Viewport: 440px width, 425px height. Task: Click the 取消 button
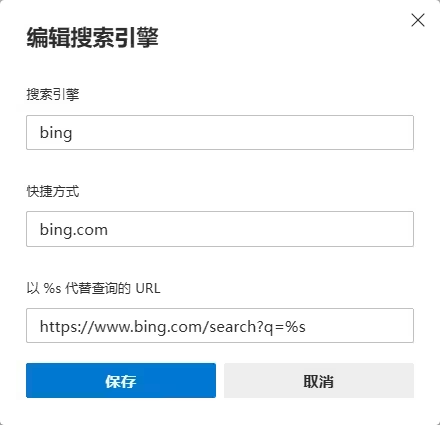coord(319,380)
